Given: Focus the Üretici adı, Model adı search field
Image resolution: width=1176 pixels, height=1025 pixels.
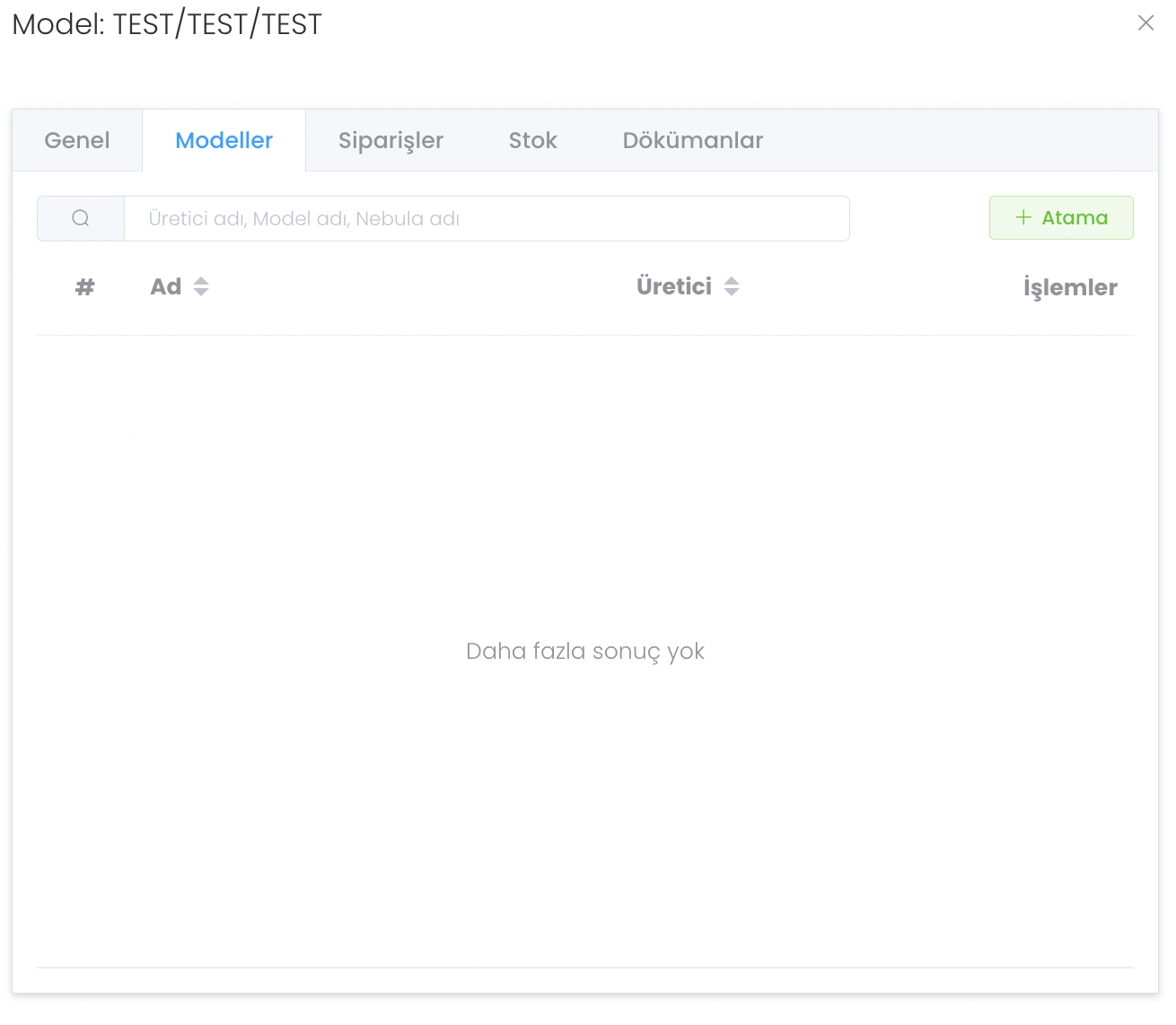Looking at the screenshot, I should click(486, 219).
